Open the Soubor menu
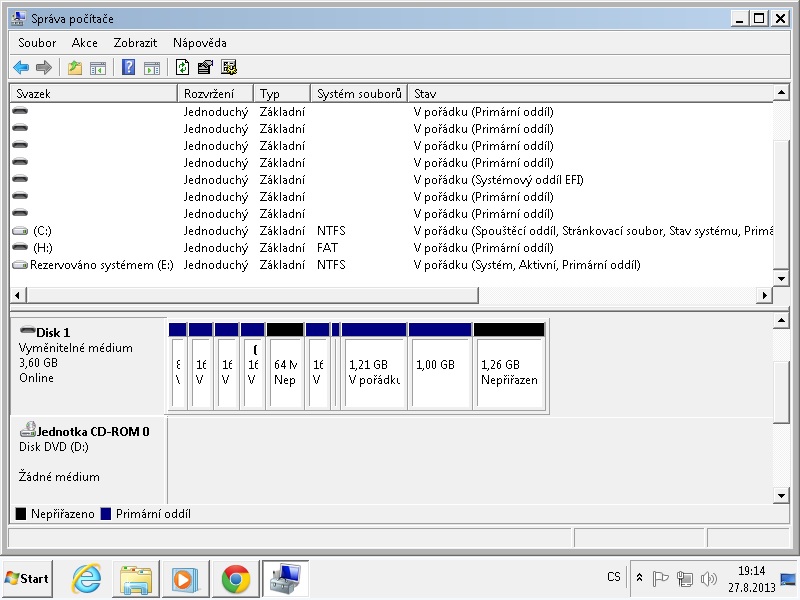This screenshot has width=800, height=600. point(37,43)
